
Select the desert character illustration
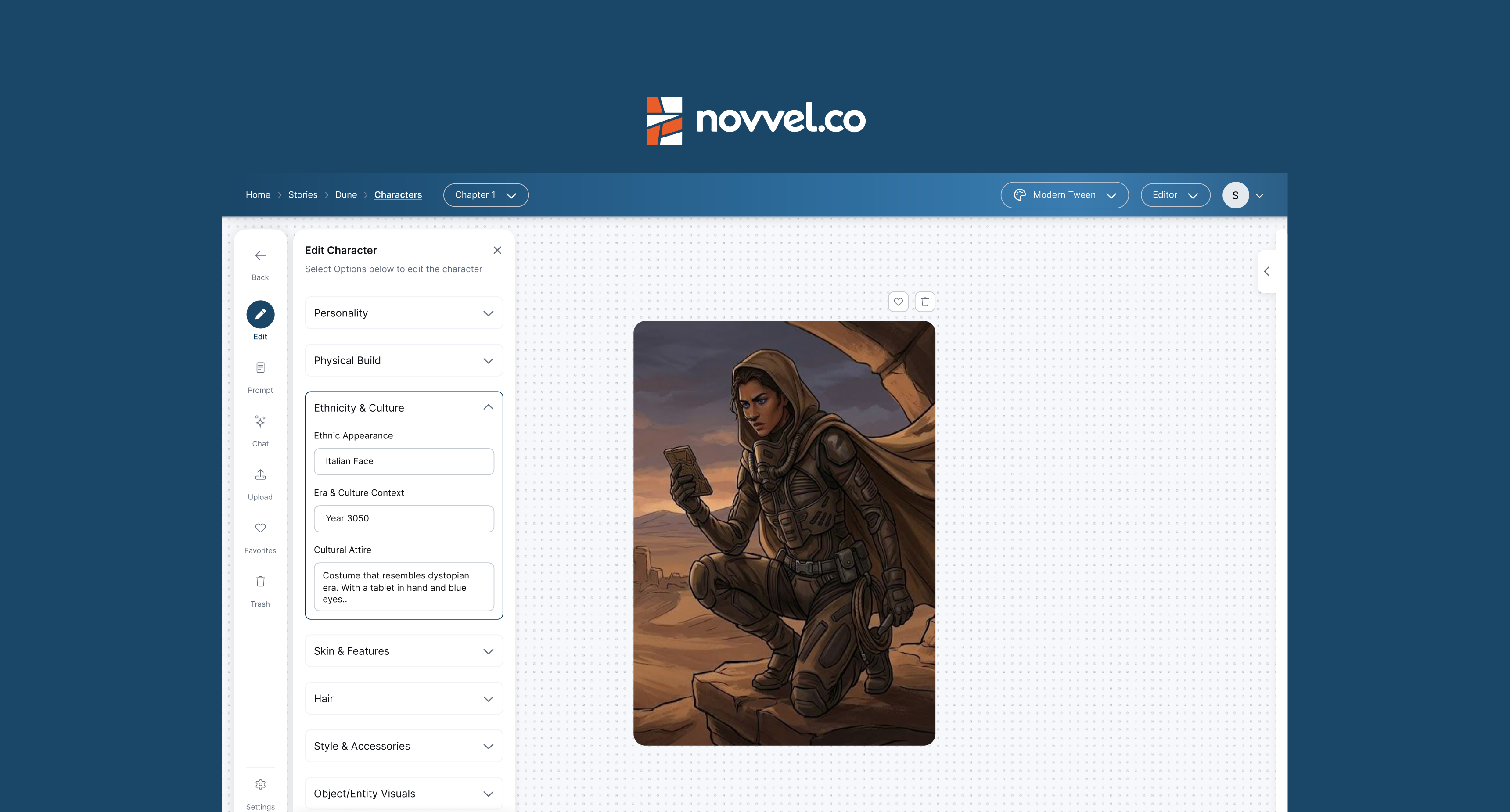click(784, 534)
